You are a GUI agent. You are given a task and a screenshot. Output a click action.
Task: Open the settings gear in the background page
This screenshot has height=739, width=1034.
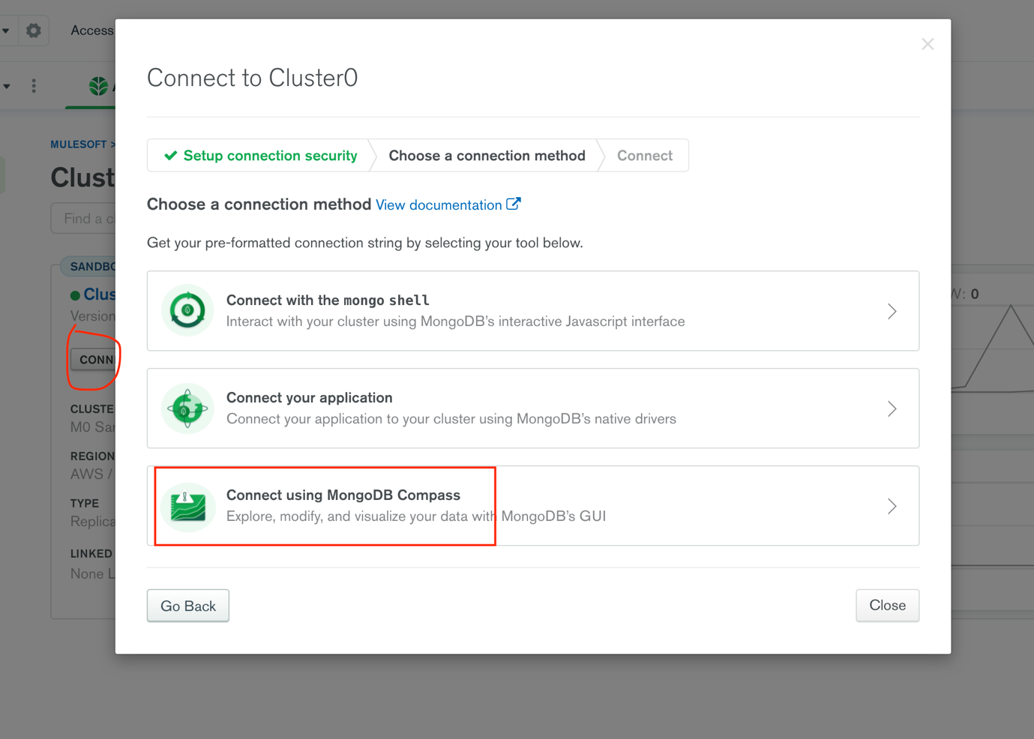coord(33,30)
